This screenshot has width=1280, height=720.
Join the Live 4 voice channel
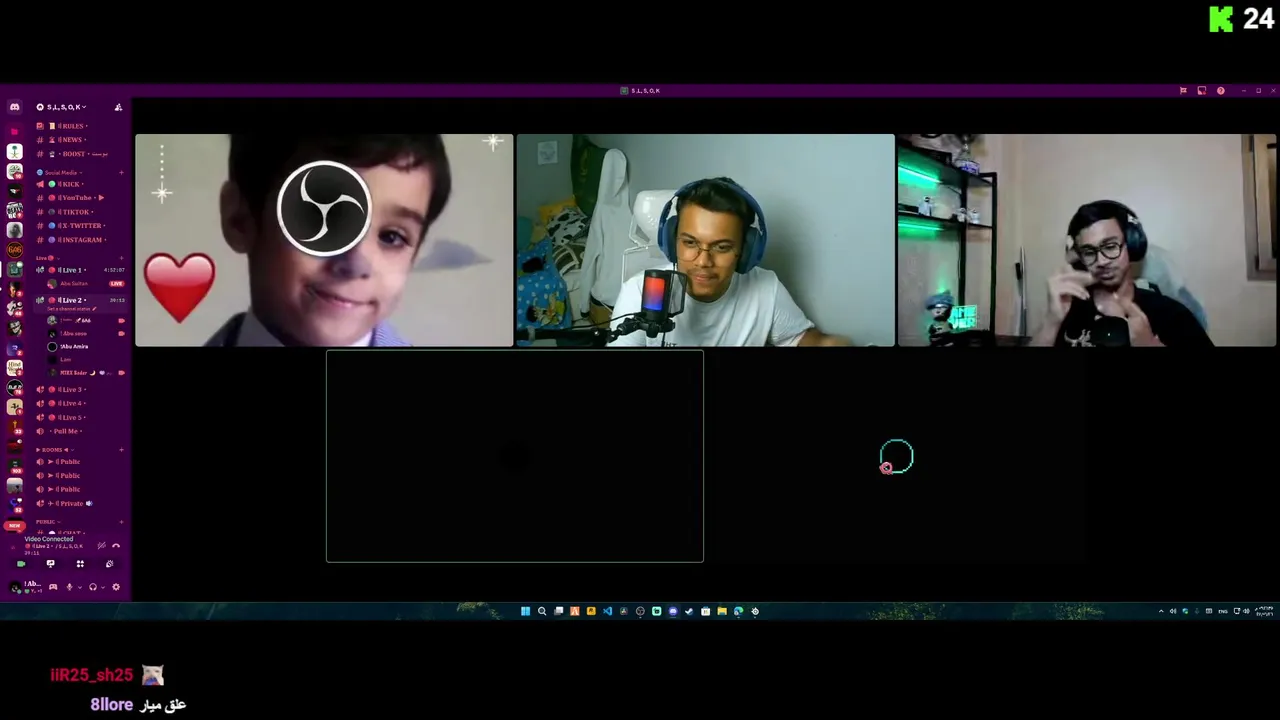point(78,403)
